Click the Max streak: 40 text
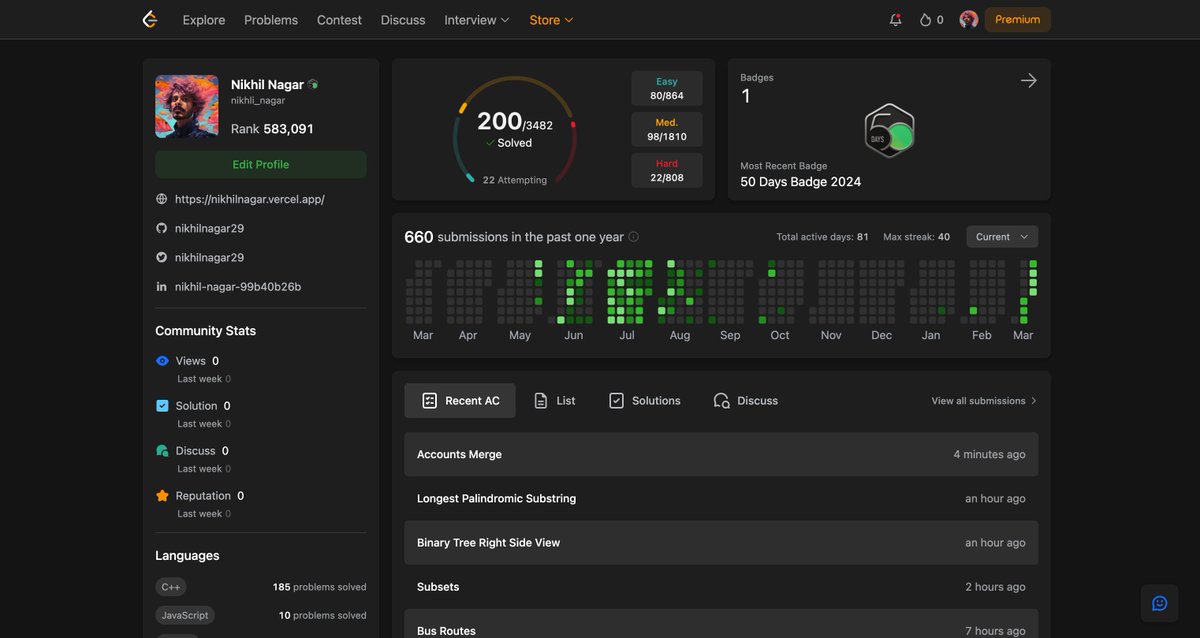Image resolution: width=1200 pixels, height=638 pixels. (x=916, y=237)
